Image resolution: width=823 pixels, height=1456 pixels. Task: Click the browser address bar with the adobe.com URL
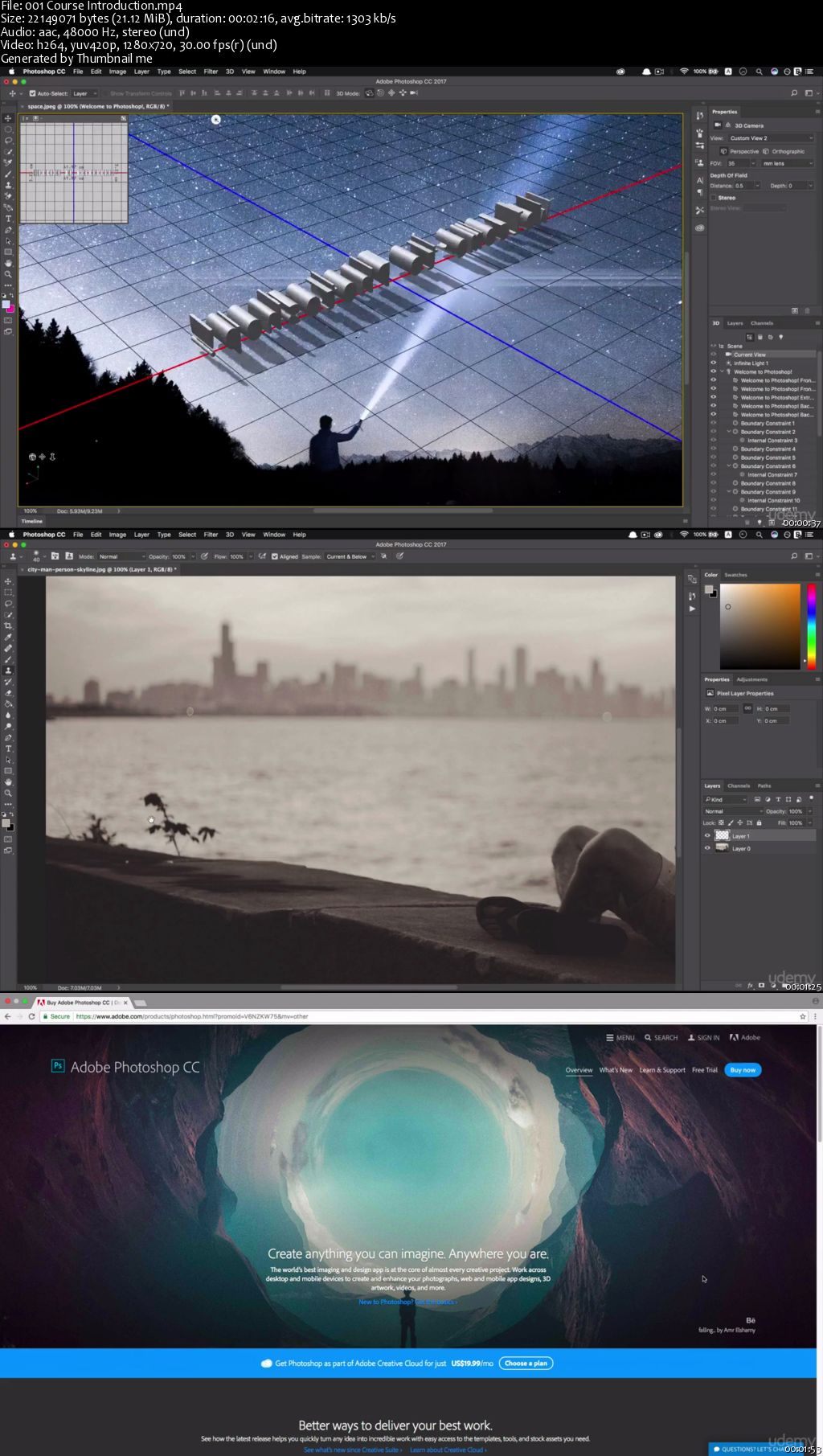click(418, 1016)
